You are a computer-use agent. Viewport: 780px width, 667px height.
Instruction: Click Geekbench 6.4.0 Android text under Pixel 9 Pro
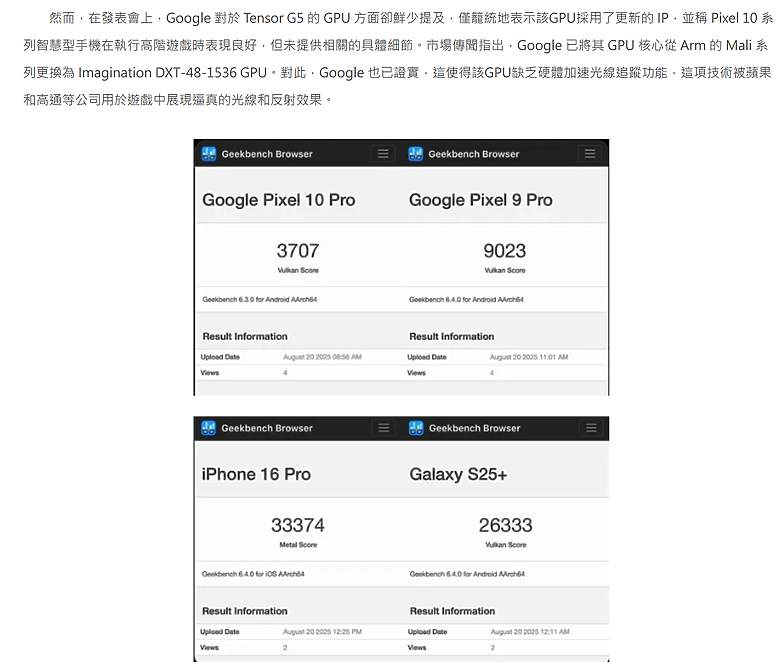466,299
